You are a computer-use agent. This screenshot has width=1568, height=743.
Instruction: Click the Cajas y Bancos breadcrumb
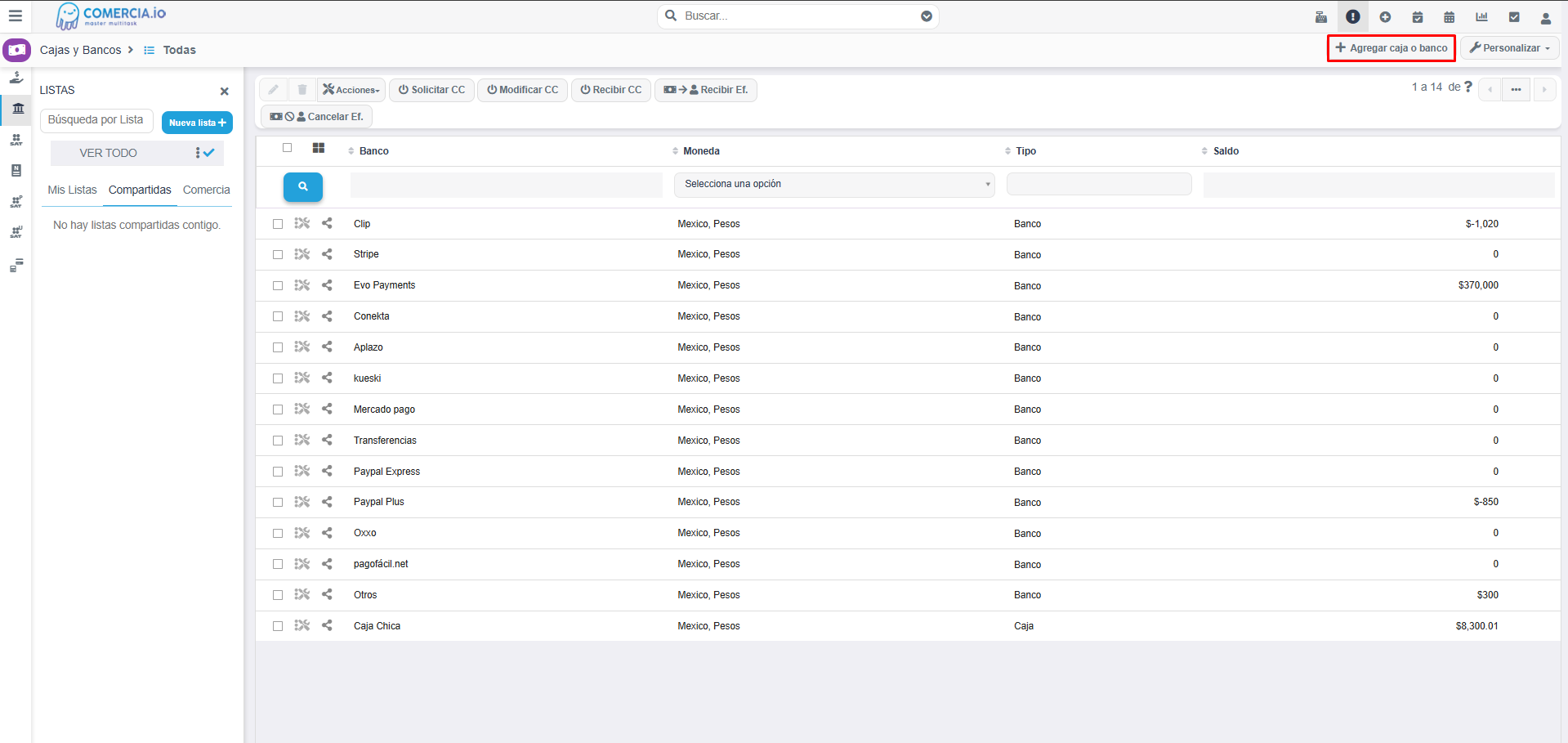click(x=80, y=50)
